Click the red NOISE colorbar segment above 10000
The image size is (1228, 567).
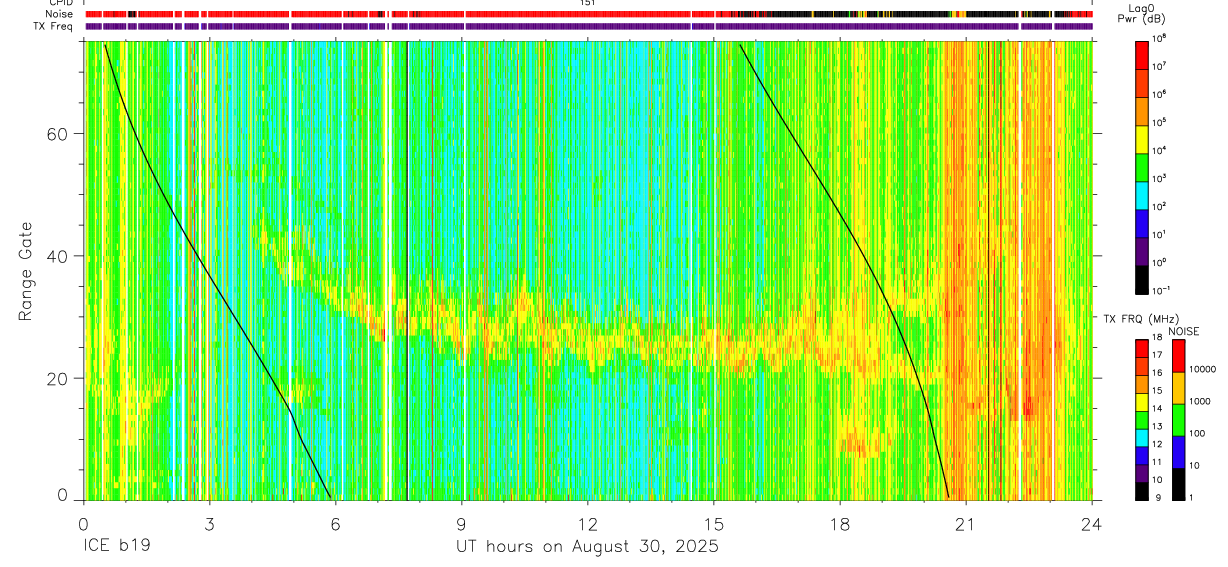(1178, 356)
